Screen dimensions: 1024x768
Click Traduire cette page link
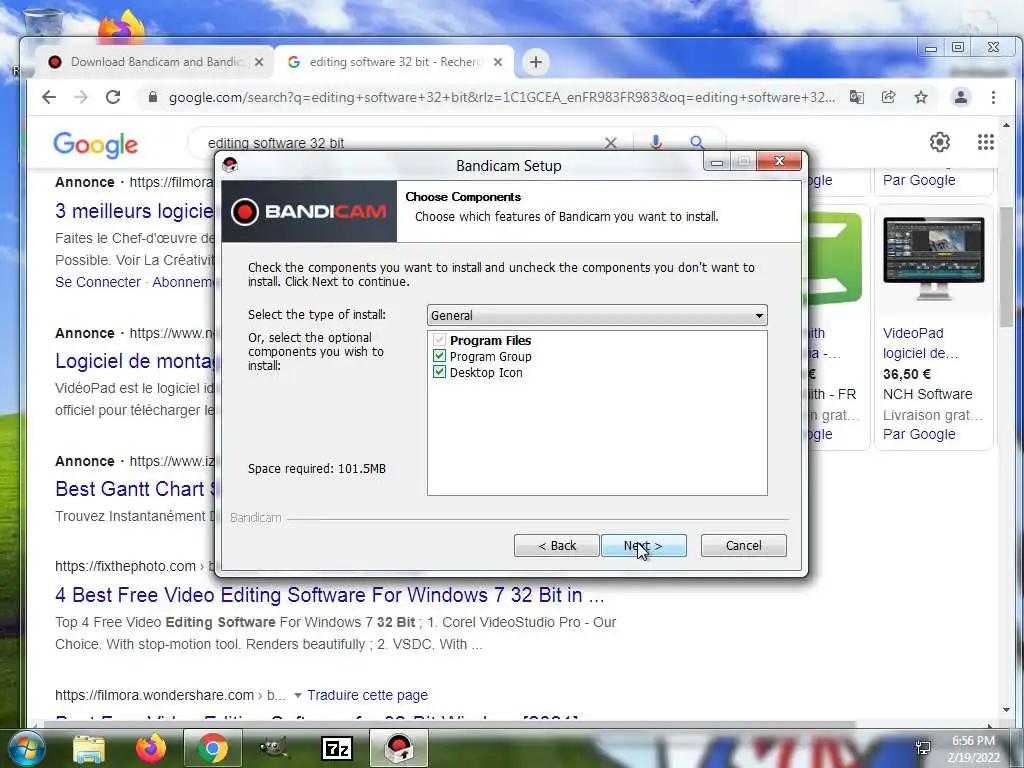coord(367,695)
